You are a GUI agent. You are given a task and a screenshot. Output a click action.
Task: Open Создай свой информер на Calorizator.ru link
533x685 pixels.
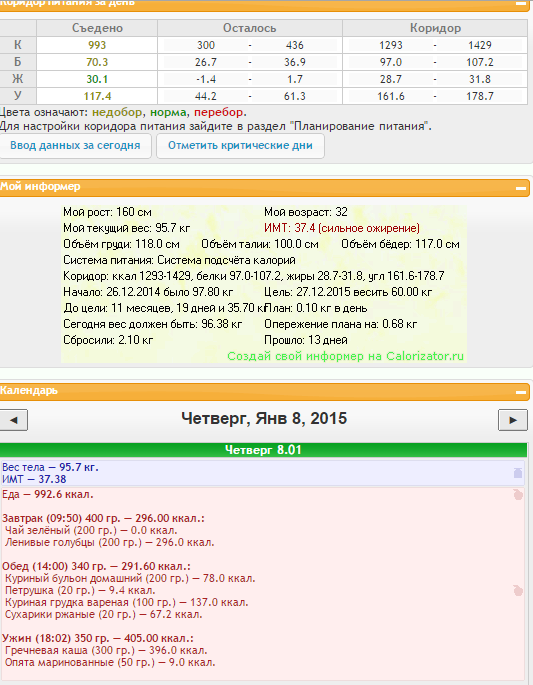point(345,356)
